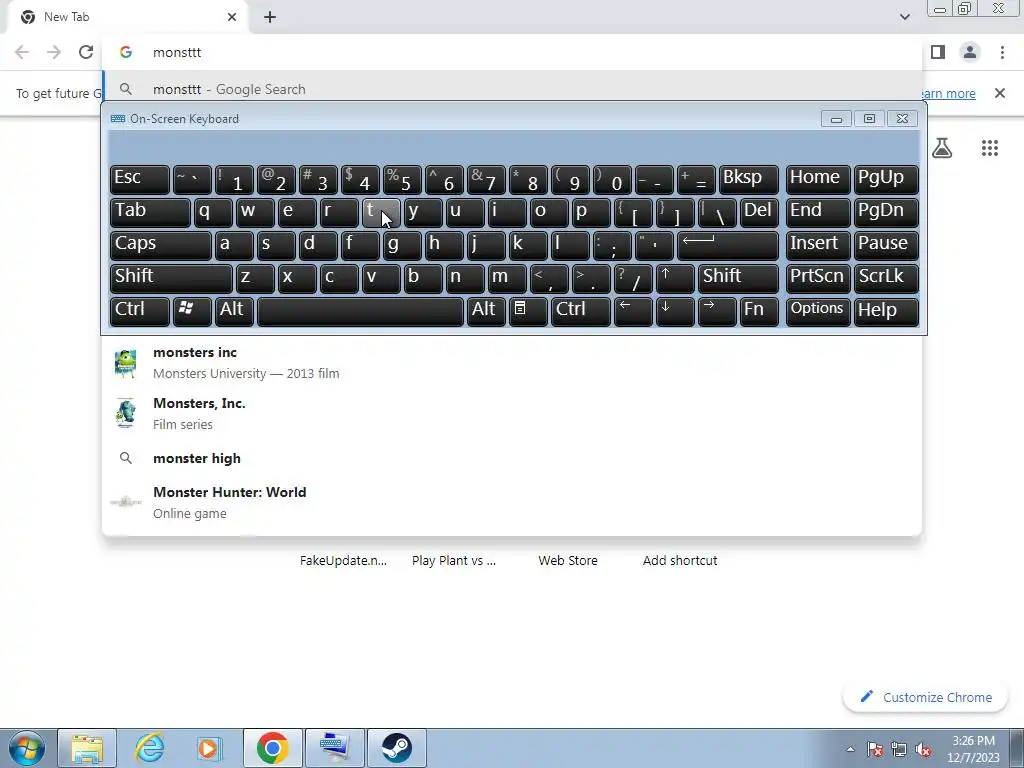Toggle the left Alt key
Image resolution: width=1024 pixels, height=768 pixels.
click(x=233, y=311)
